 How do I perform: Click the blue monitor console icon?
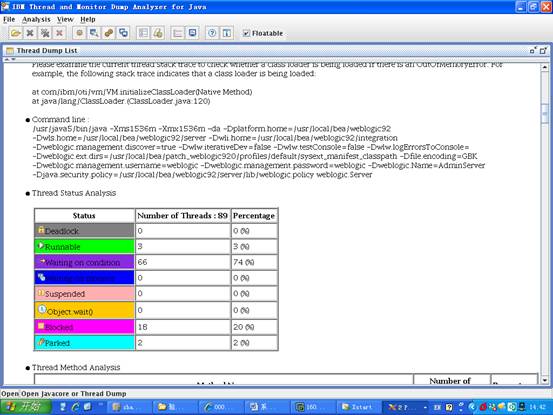(192, 33)
